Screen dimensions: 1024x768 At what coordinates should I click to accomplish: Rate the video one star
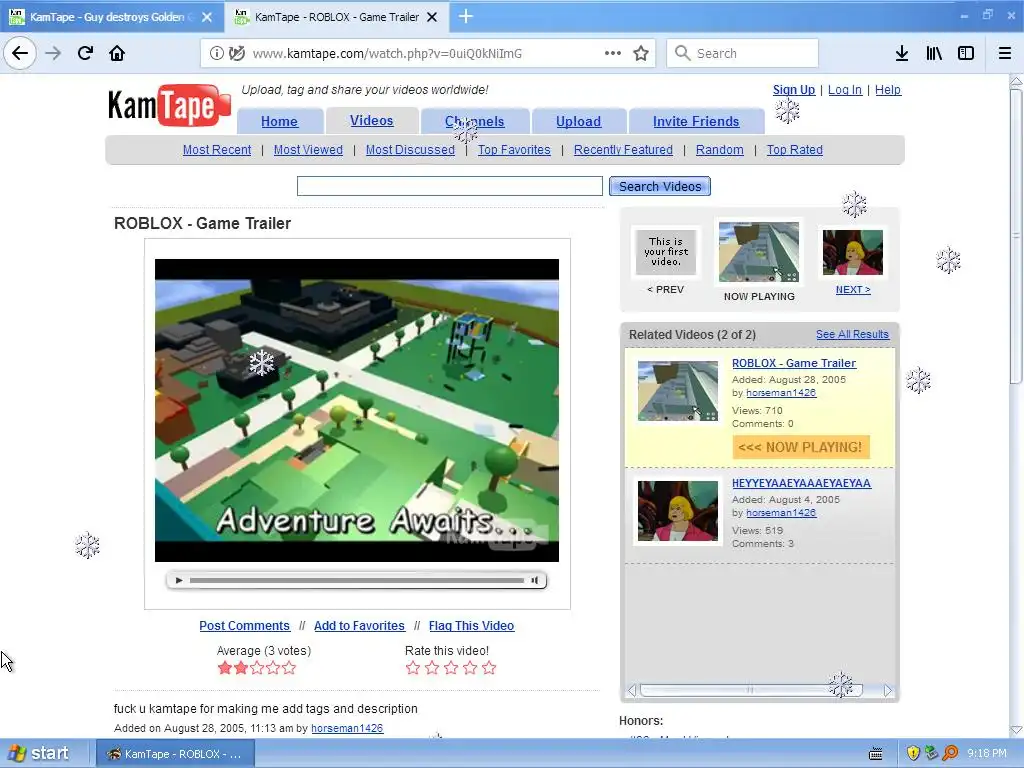pos(413,668)
